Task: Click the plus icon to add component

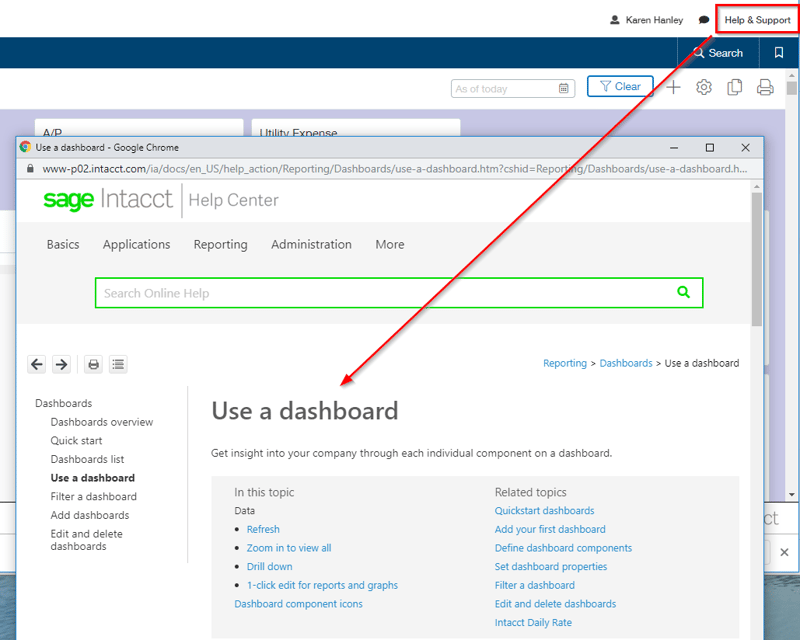Action: (673, 88)
